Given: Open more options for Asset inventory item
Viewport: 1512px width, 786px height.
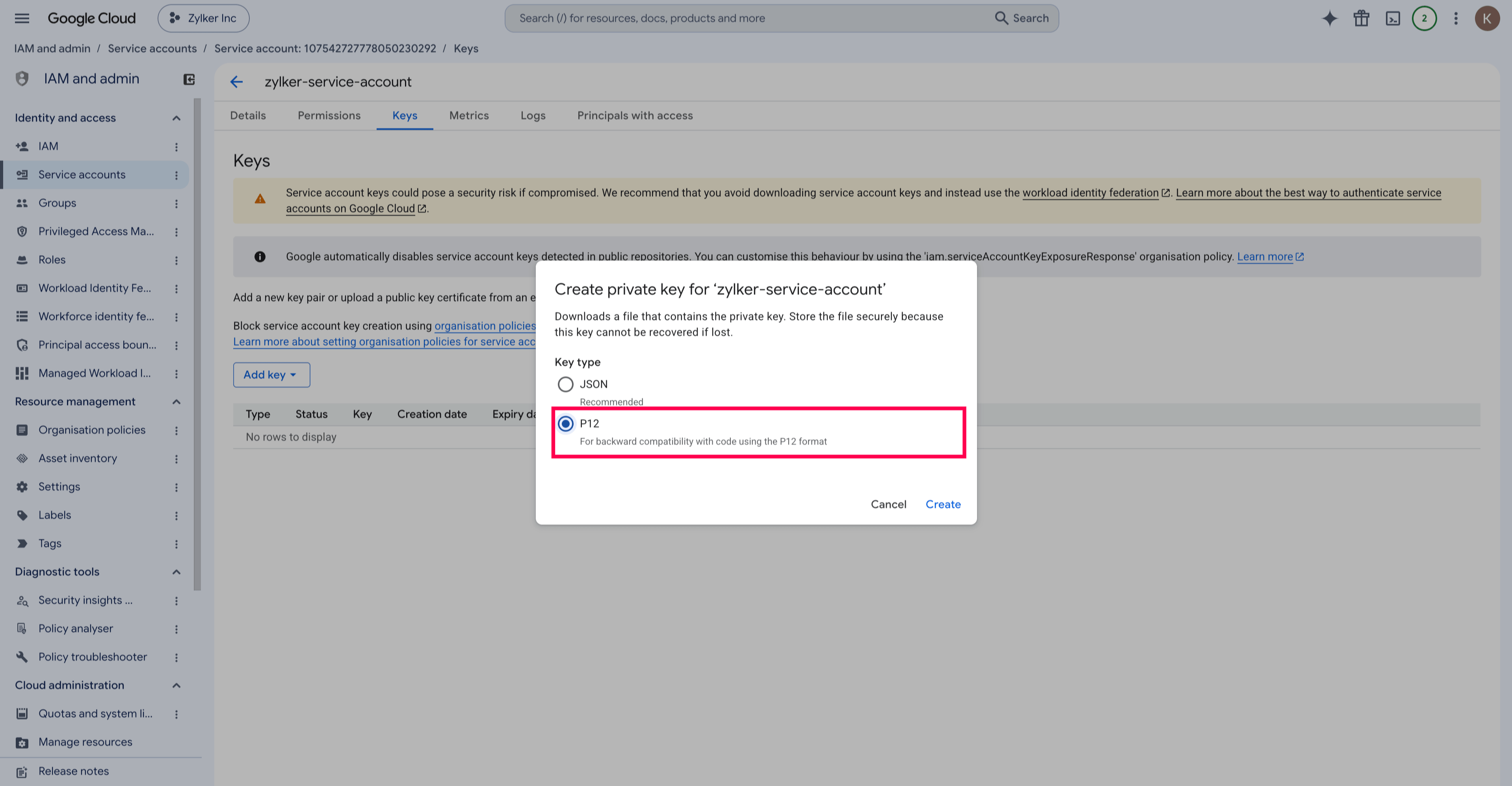Looking at the screenshot, I should [x=176, y=459].
